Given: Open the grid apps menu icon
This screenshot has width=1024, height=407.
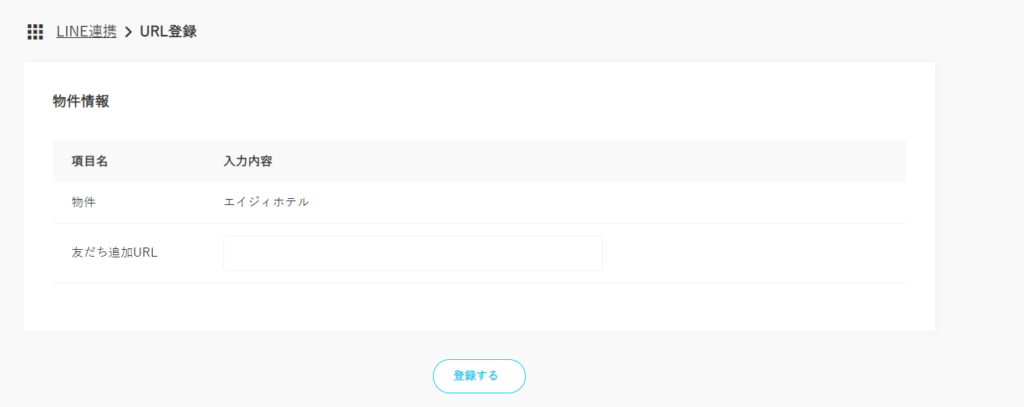Looking at the screenshot, I should (x=35, y=32).
